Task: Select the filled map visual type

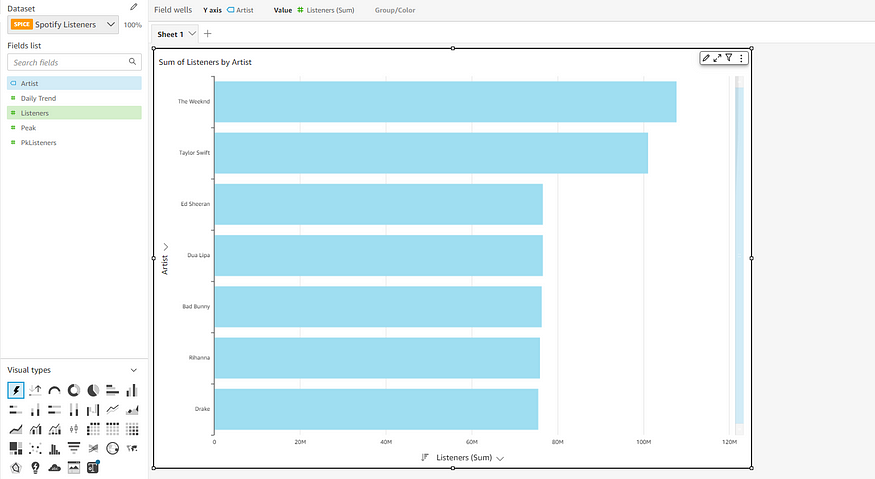Action: point(132,448)
